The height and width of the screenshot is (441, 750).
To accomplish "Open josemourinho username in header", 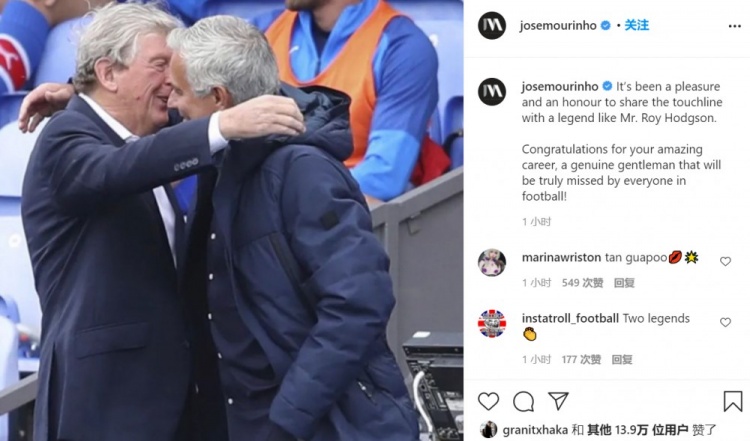I will pos(558,25).
